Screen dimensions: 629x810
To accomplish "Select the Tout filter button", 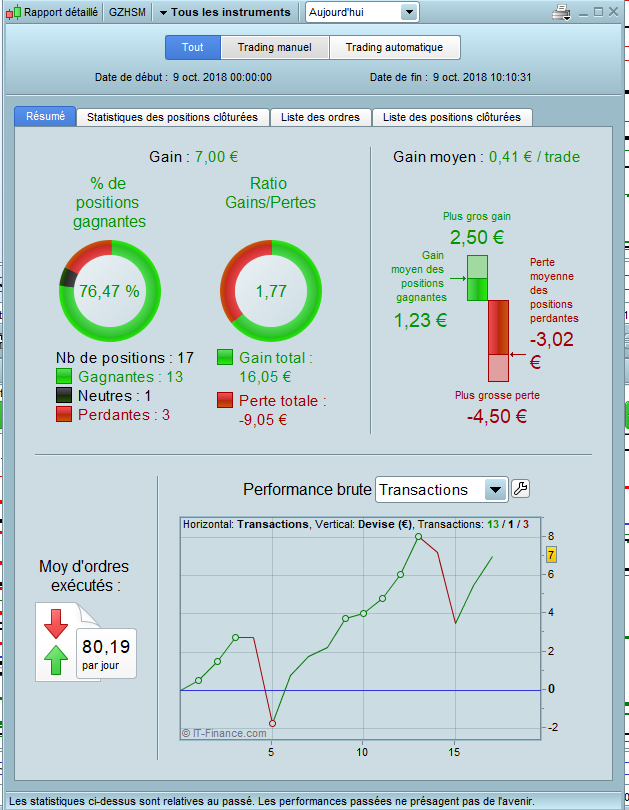I will point(193,48).
